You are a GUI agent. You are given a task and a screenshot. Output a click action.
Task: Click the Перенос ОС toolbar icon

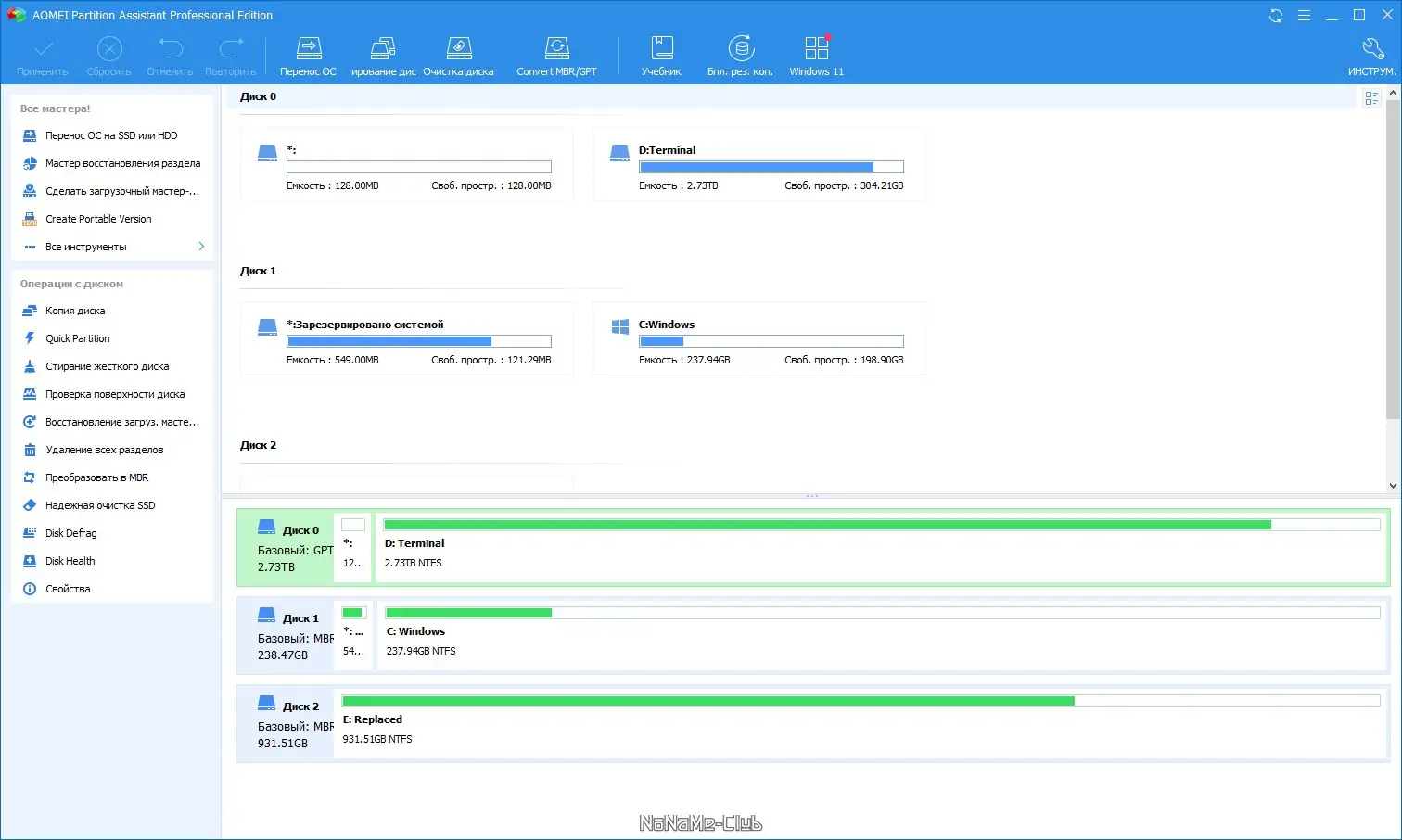tap(308, 46)
